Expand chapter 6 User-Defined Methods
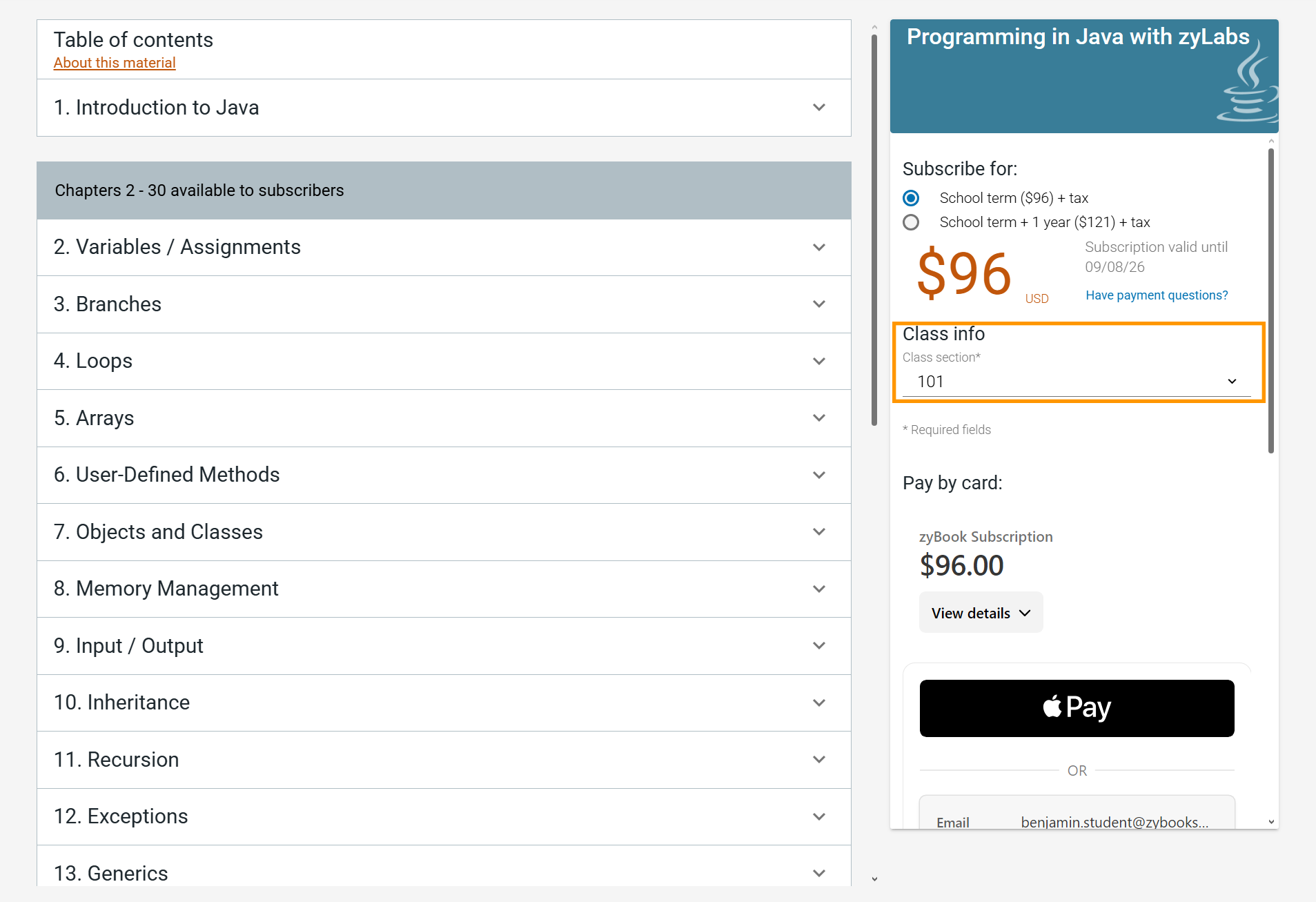Viewport: 1316px width, 902px height. tap(444, 475)
